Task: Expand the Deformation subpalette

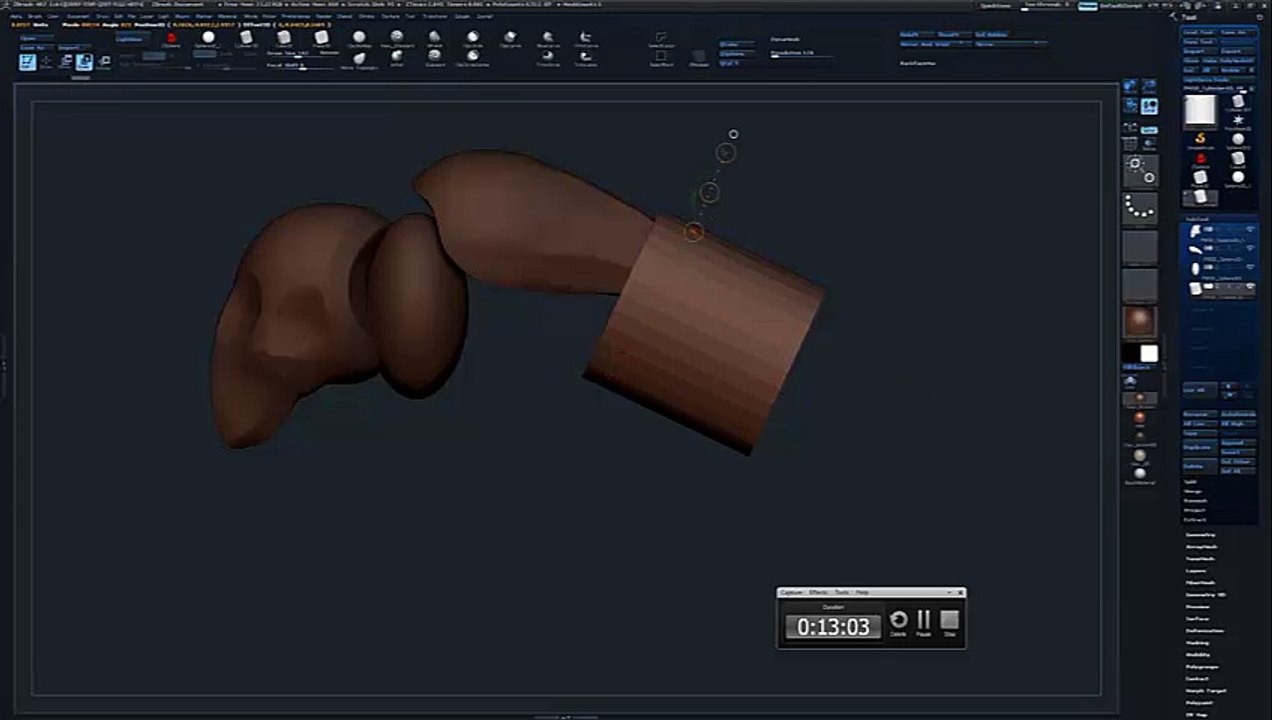Action: (1204, 631)
